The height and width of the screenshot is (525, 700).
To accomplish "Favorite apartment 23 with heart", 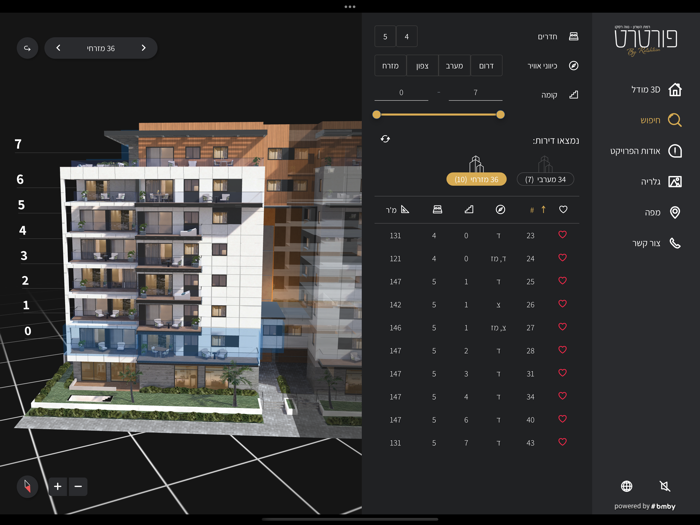I will point(562,235).
